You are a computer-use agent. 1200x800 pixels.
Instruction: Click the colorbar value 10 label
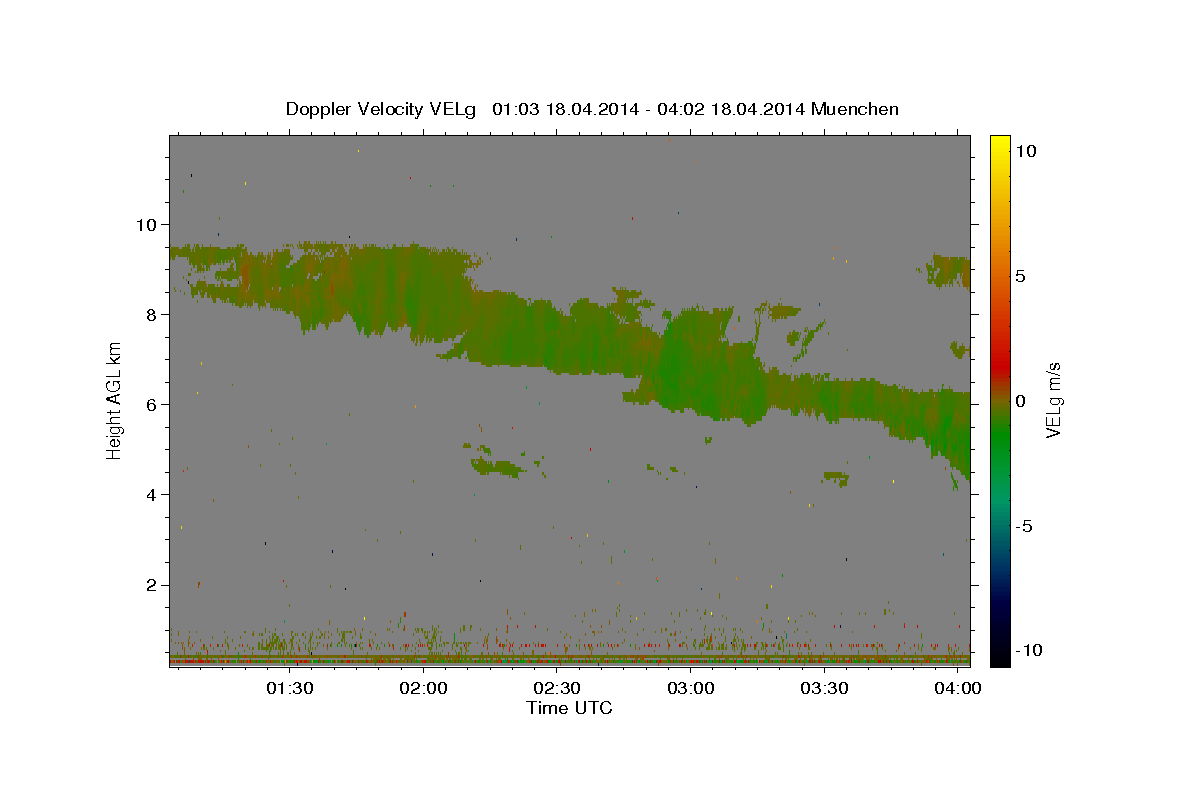pos(1025,151)
